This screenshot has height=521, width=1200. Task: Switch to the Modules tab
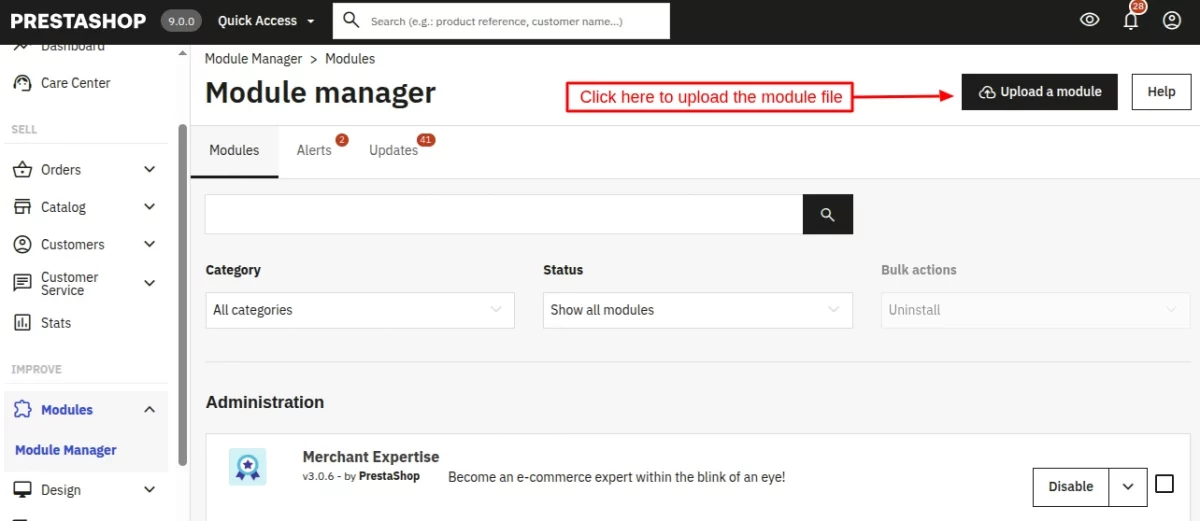[234, 150]
